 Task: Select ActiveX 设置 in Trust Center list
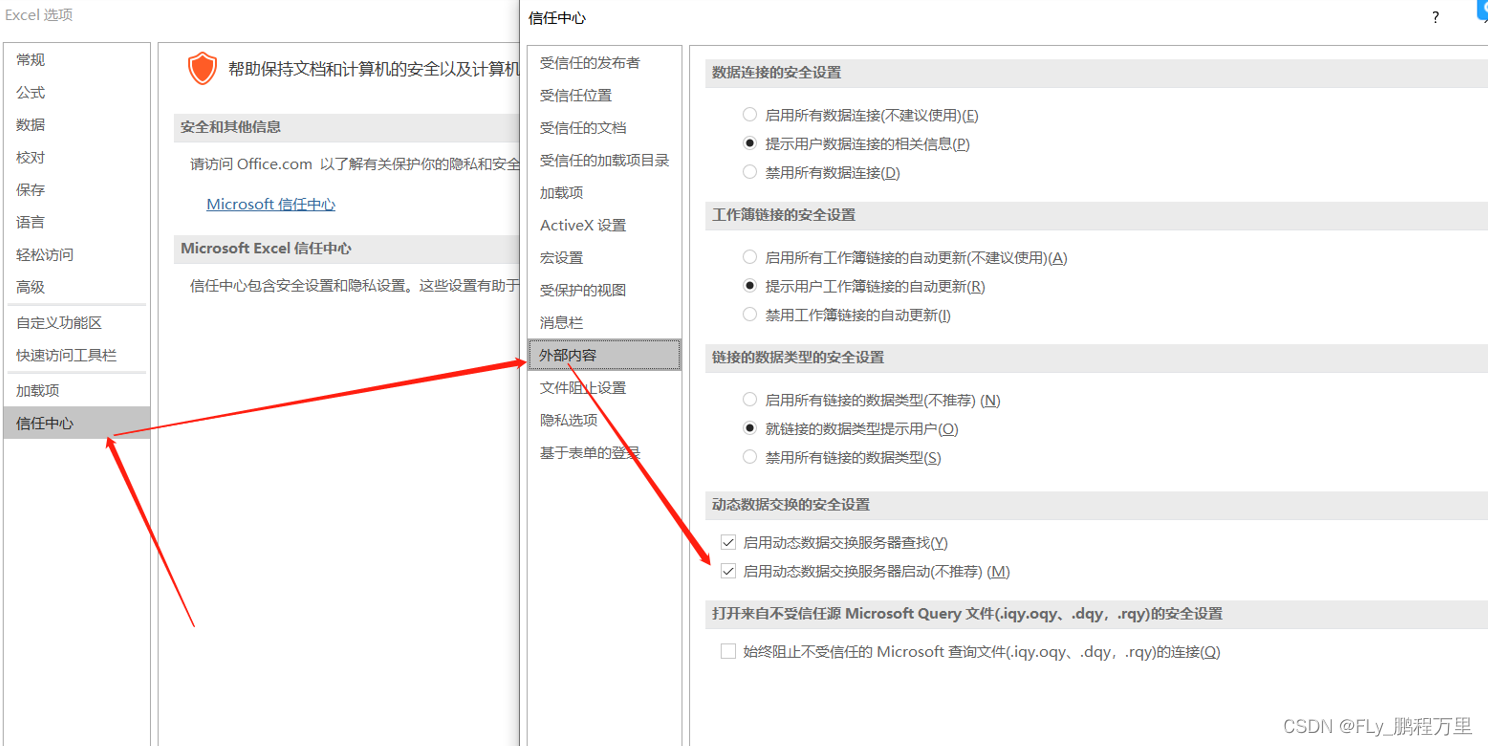click(605, 225)
